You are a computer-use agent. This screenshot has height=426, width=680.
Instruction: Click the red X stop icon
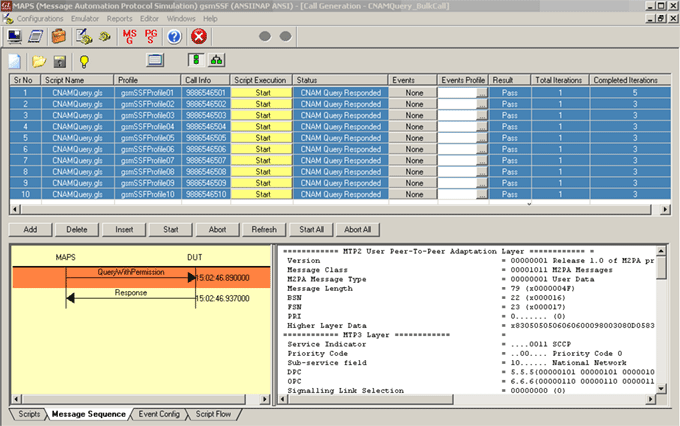[x=197, y=37]
